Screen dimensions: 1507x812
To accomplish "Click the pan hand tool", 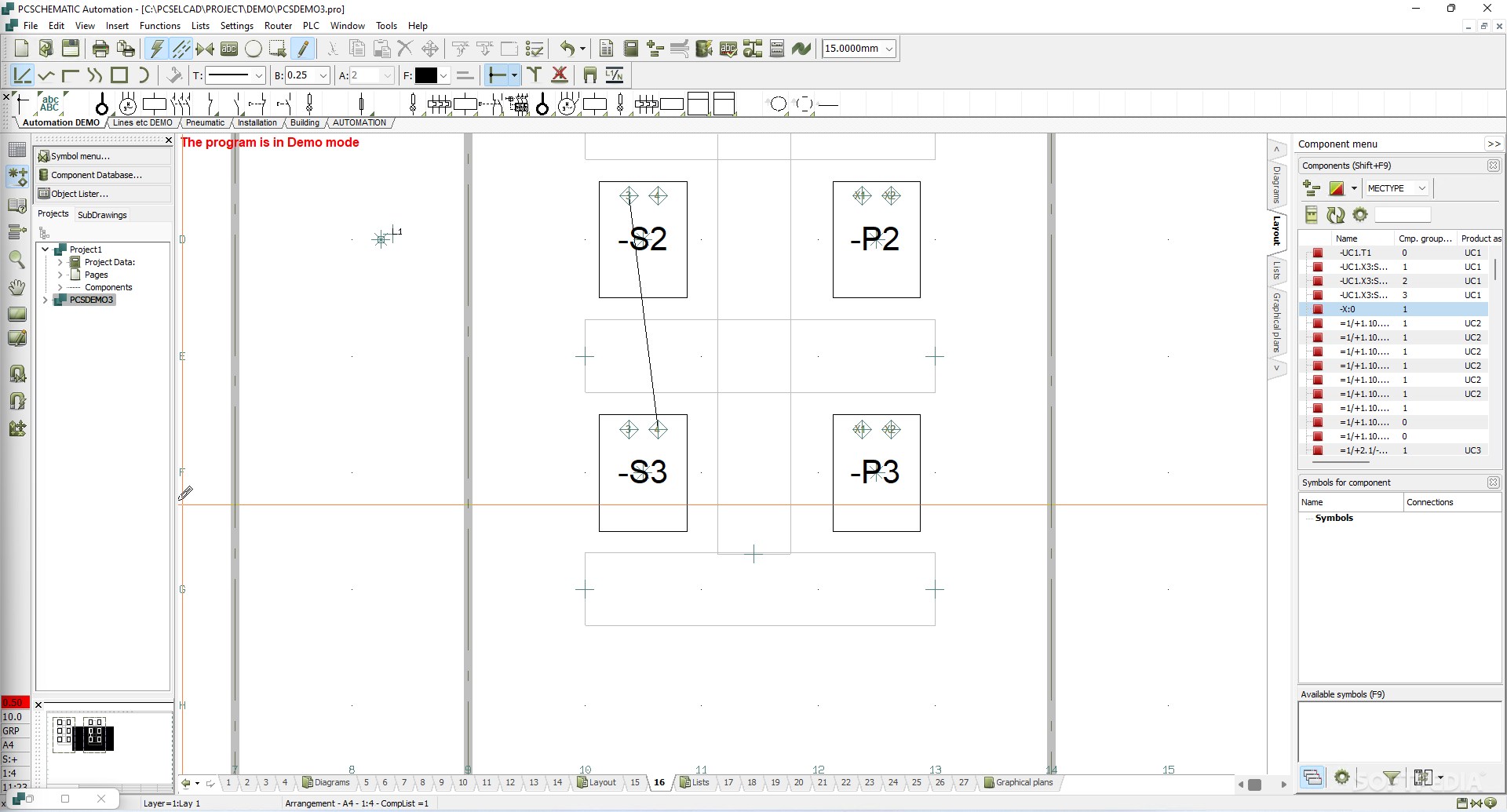I will 16,286.
